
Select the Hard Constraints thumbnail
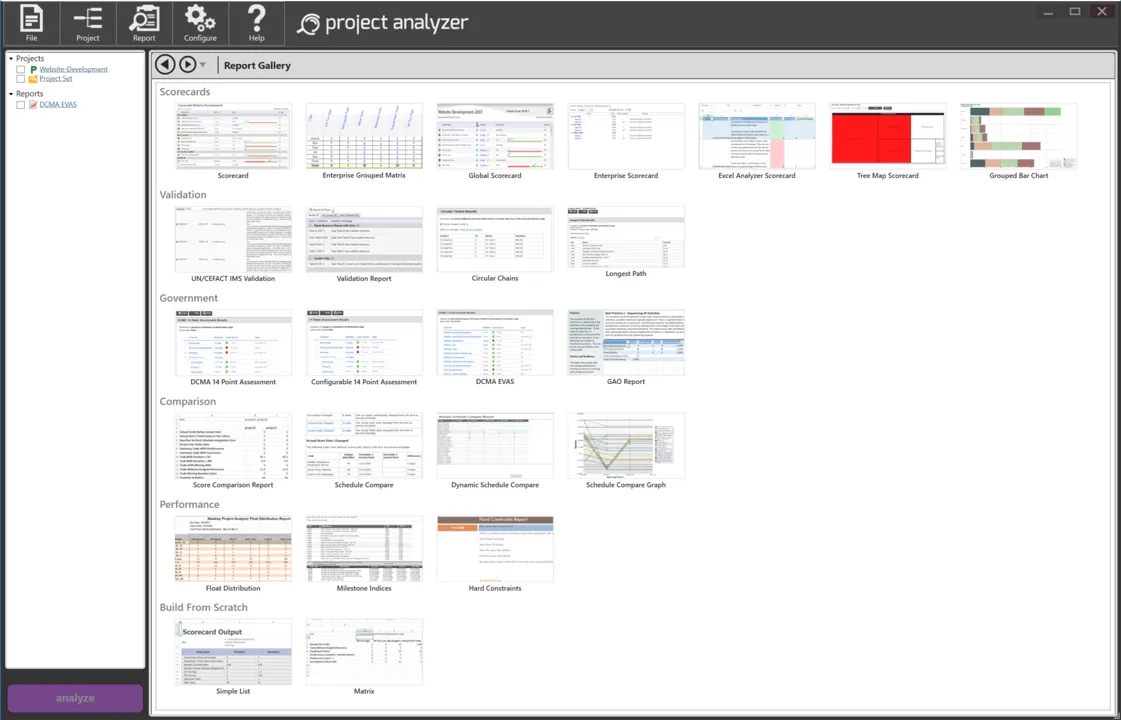tap(495, 548)
